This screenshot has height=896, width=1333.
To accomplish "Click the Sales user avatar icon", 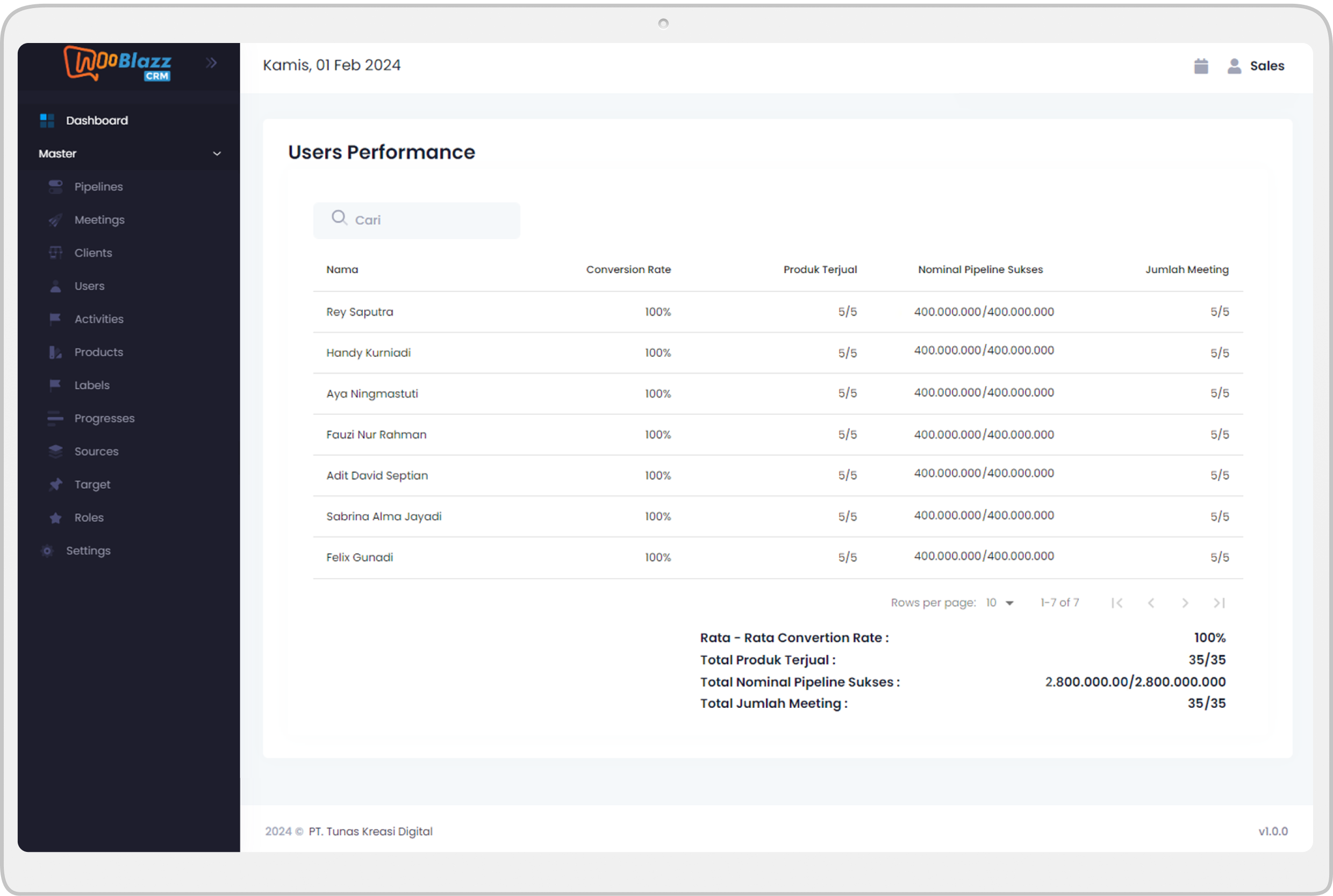I will (1234, 66).
